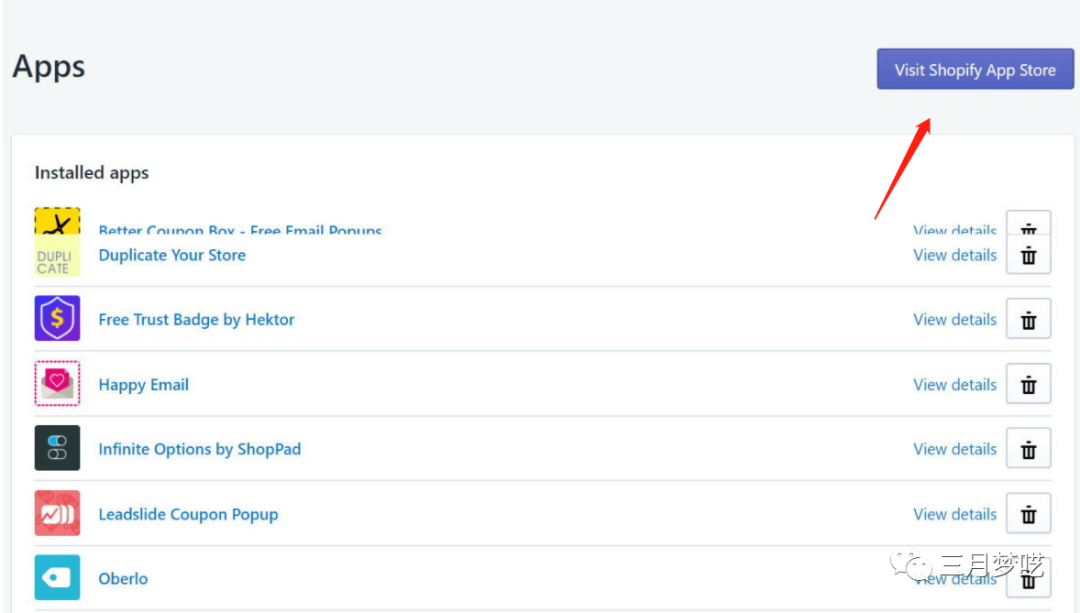1080x613 pixels.
Task: Open the Happy Email app link
Action: click(143, 385)
